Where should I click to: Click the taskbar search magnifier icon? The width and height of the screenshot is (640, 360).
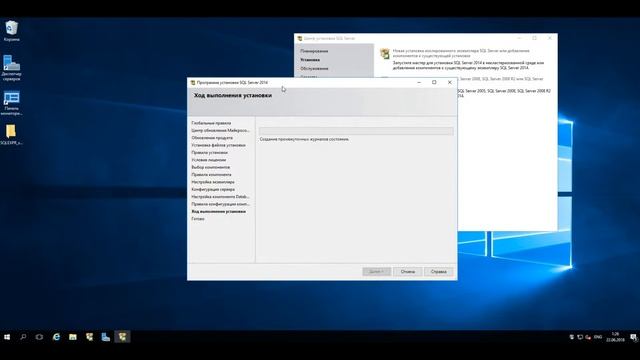23,337
